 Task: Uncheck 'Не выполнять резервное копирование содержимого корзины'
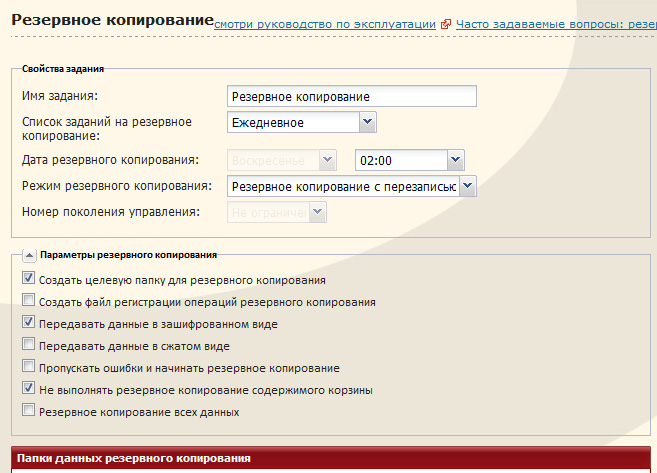[28, 389]
